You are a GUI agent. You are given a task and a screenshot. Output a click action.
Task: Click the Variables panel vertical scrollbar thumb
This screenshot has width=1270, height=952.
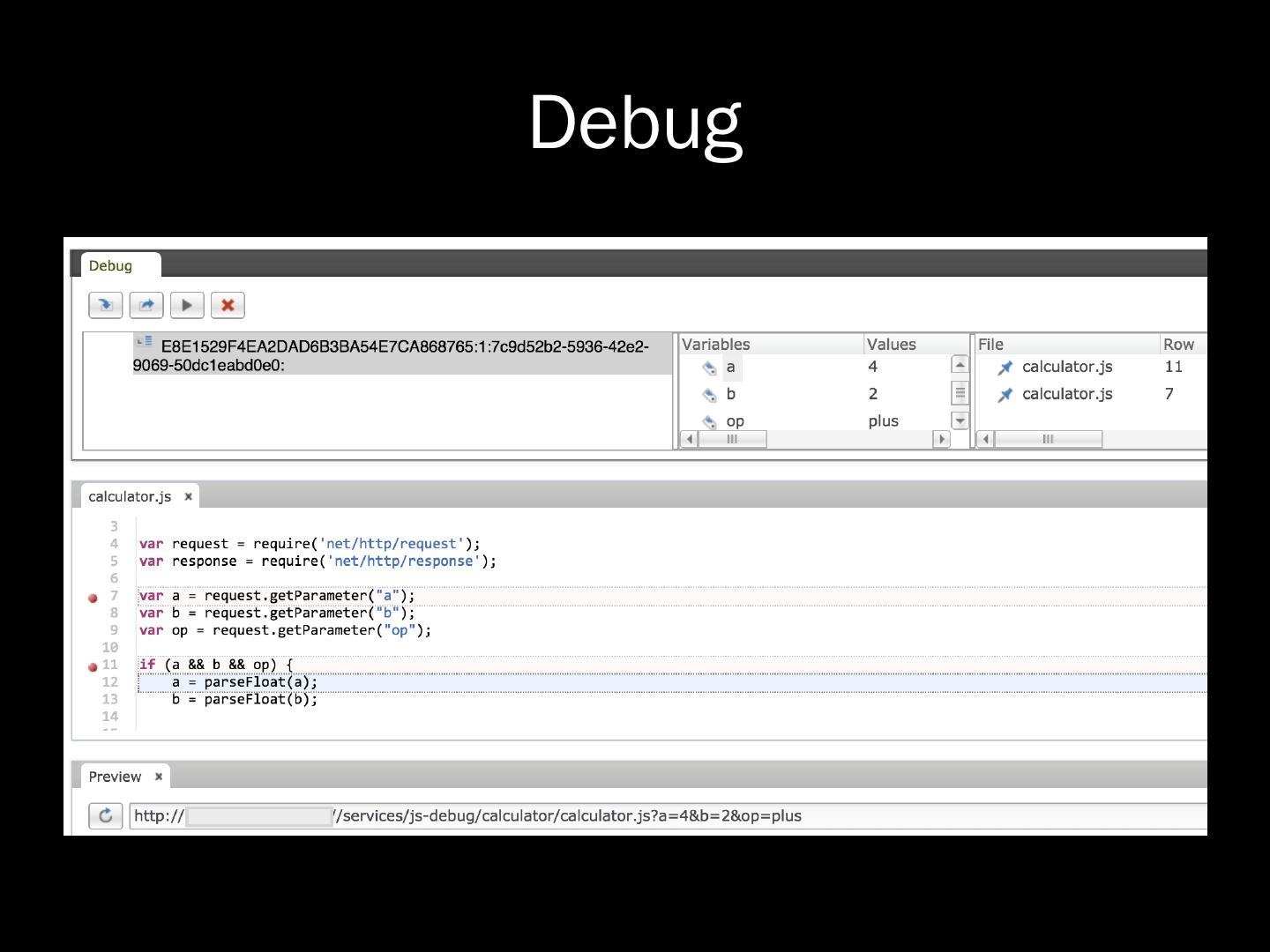pos(960,392)
